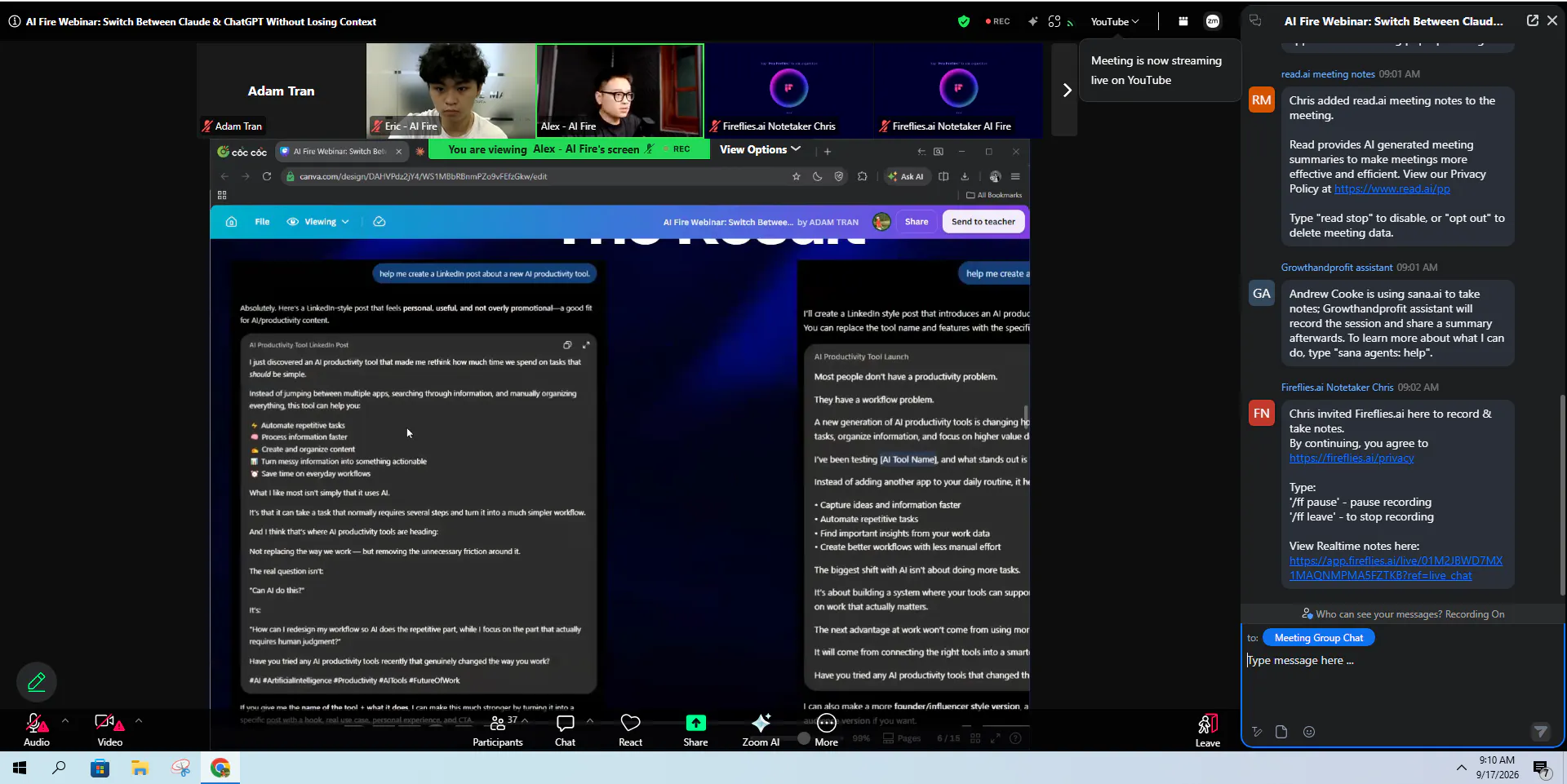Open the fireflies.ai privacy link
The height and width of the screenshot is (784, 1567).
[x=1352, y=458]
